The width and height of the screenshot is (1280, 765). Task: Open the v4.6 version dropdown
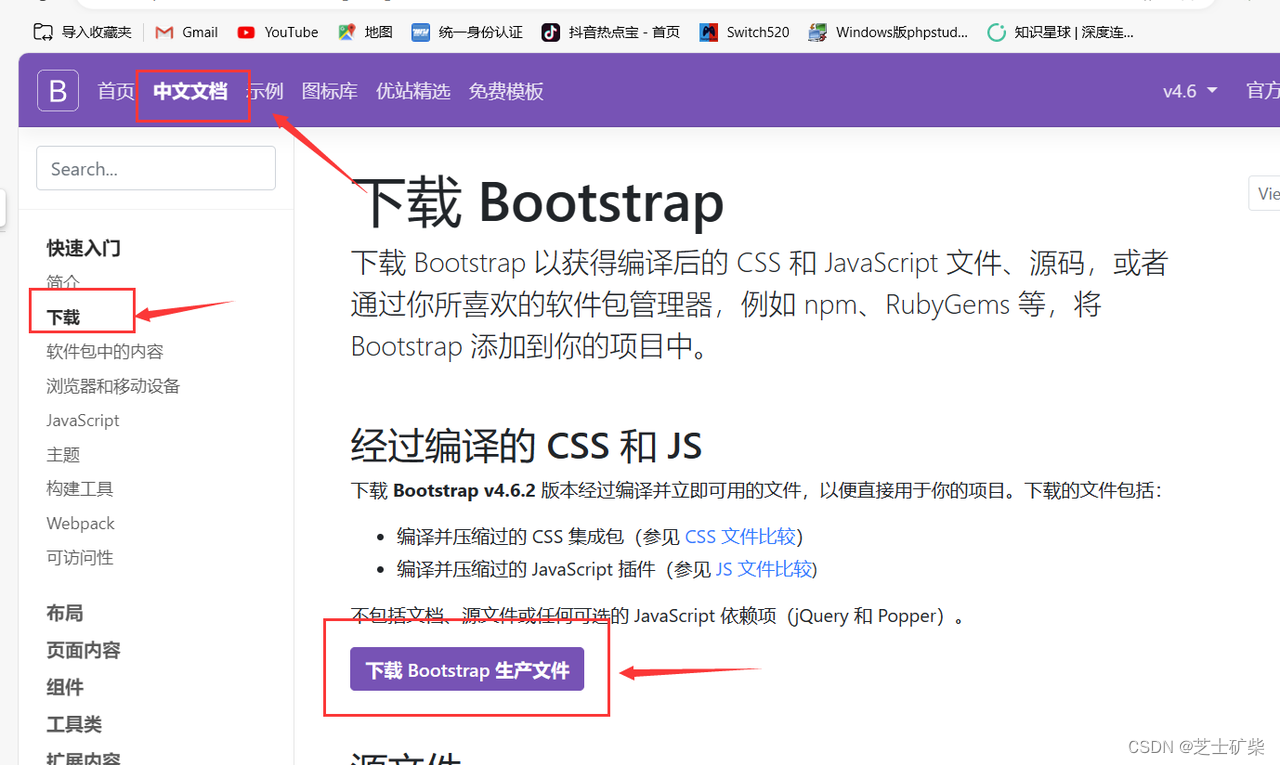click(x=1189, y=90)
